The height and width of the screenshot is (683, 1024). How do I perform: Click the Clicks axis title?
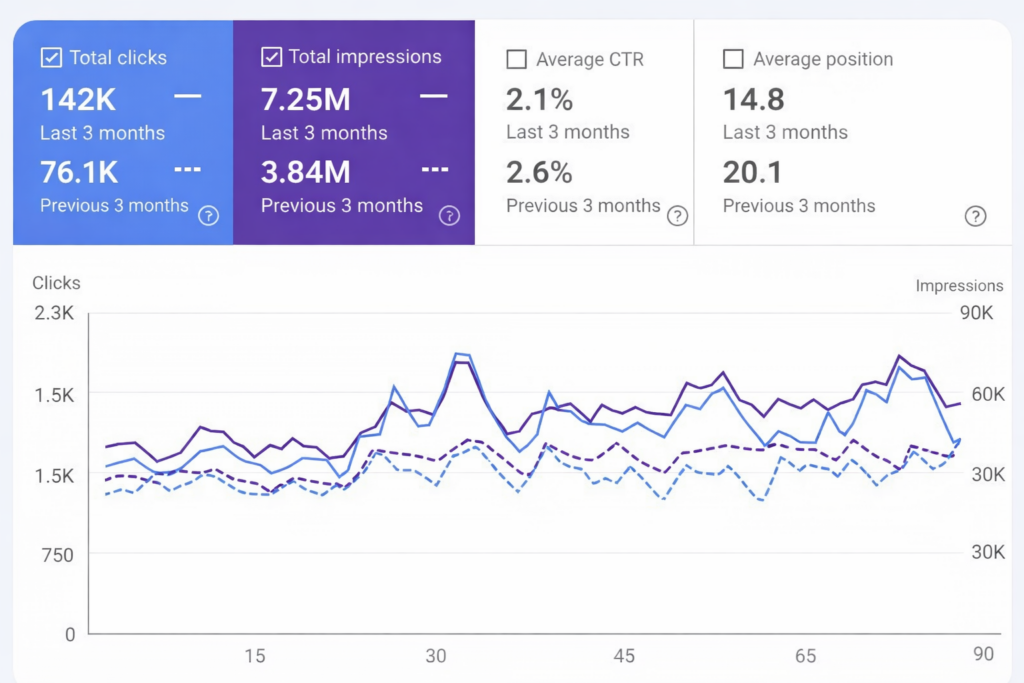point(56,283)
